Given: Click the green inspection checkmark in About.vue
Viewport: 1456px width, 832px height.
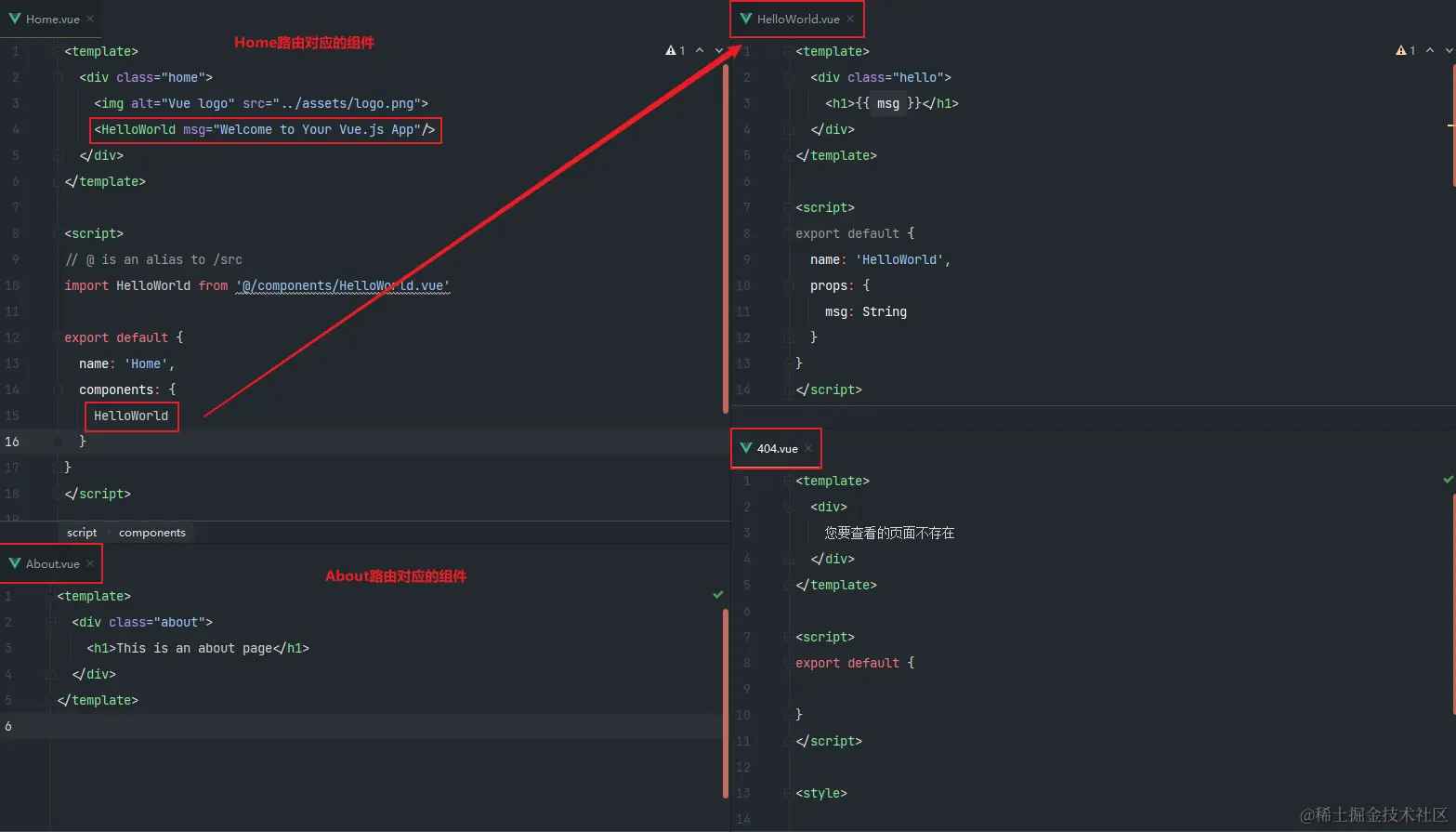Looking at the screenshot, I should 717,594.
